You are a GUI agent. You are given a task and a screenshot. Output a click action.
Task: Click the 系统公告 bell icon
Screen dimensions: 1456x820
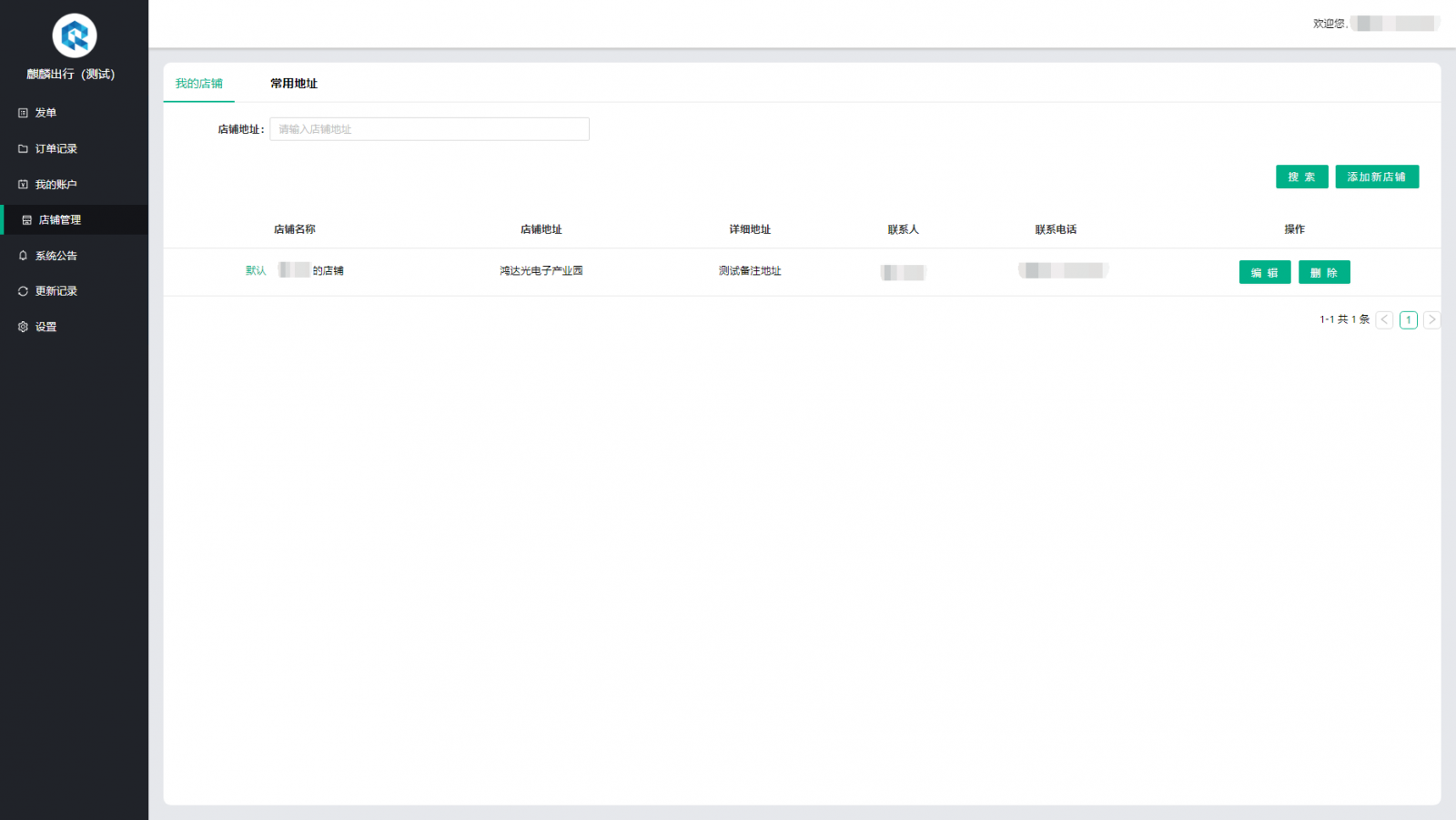(24, 256)
